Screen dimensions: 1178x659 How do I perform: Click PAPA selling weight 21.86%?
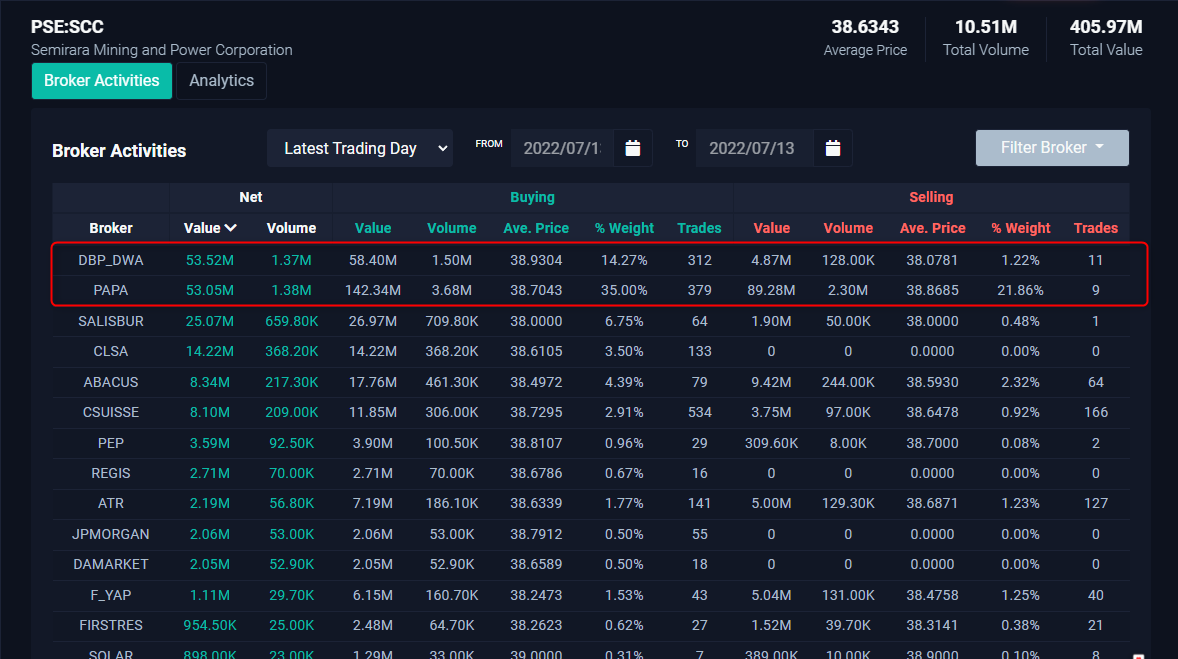(1020, 290)
